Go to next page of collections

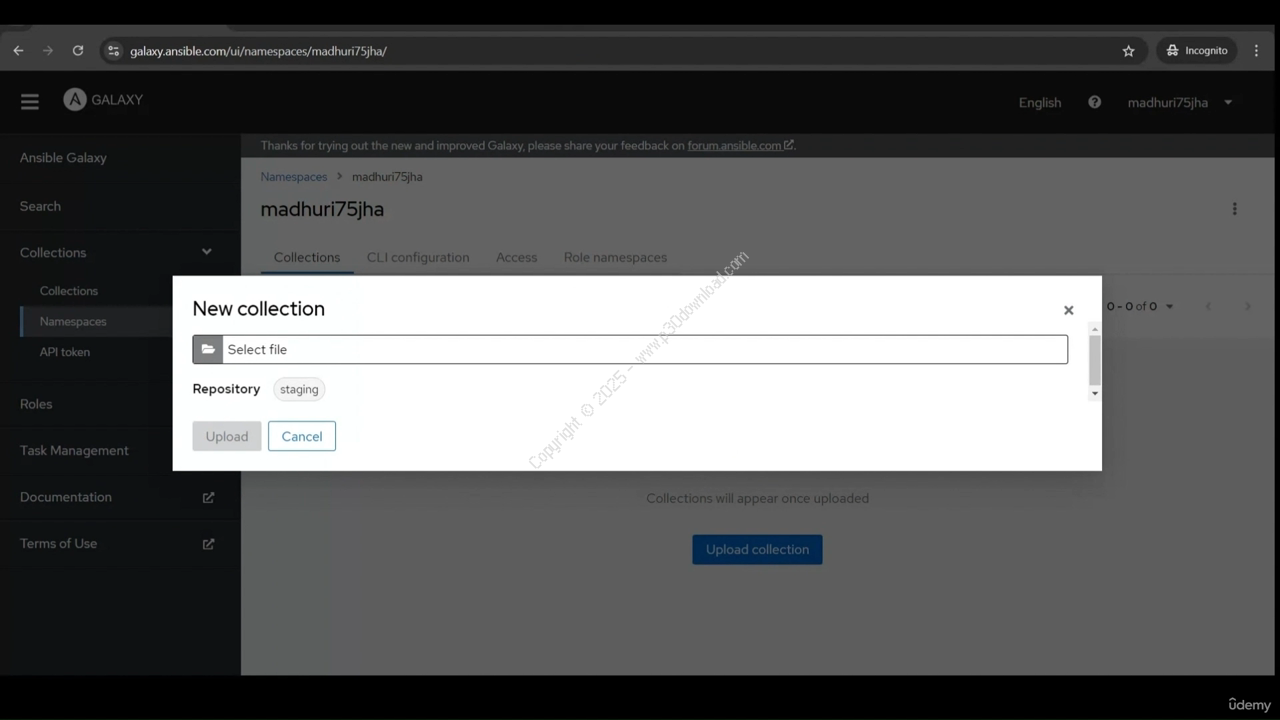(x=1248, y=306)
